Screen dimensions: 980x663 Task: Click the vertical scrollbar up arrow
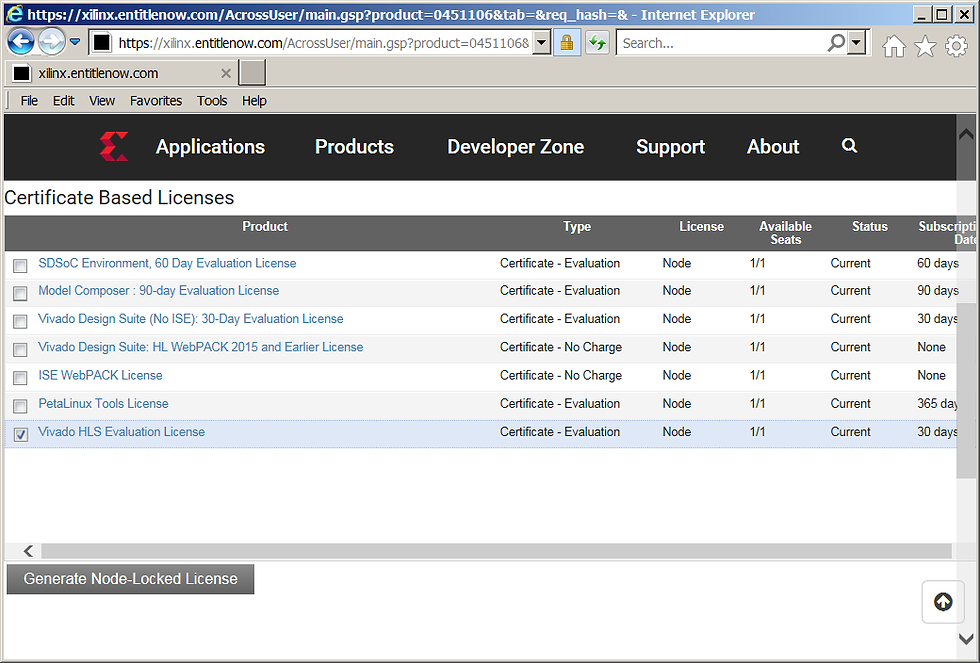tap(966, 134)
